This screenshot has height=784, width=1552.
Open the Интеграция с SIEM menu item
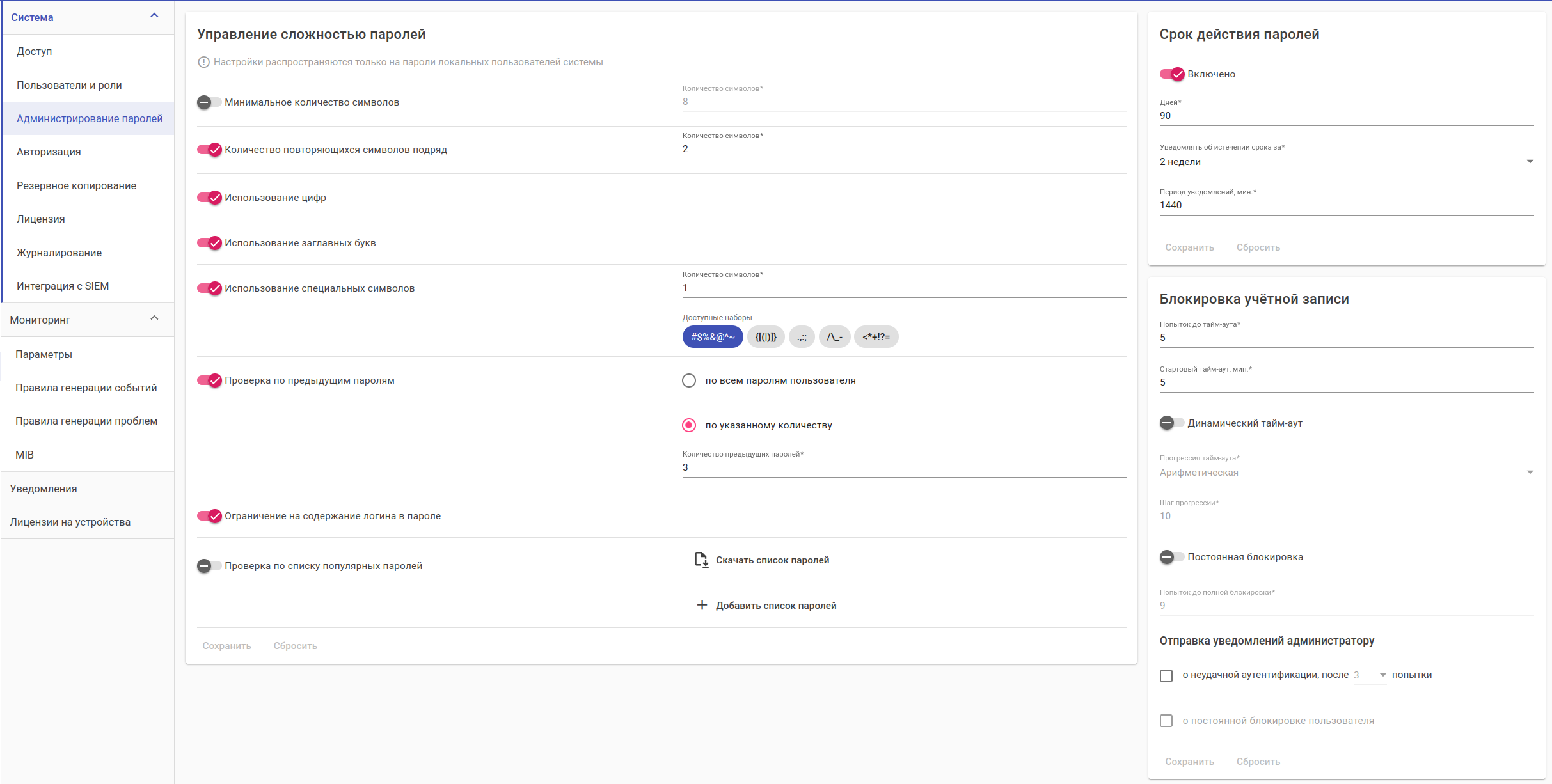63,286
